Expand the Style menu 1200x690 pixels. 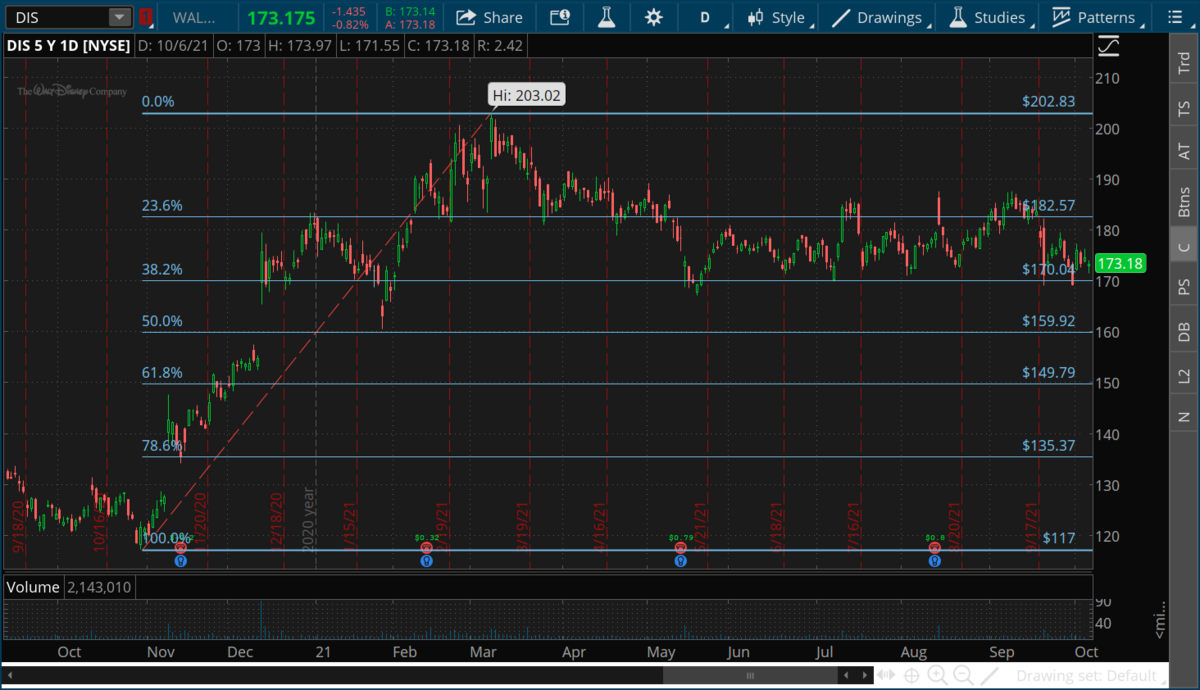pyautogui.click(x=780, y=17)
